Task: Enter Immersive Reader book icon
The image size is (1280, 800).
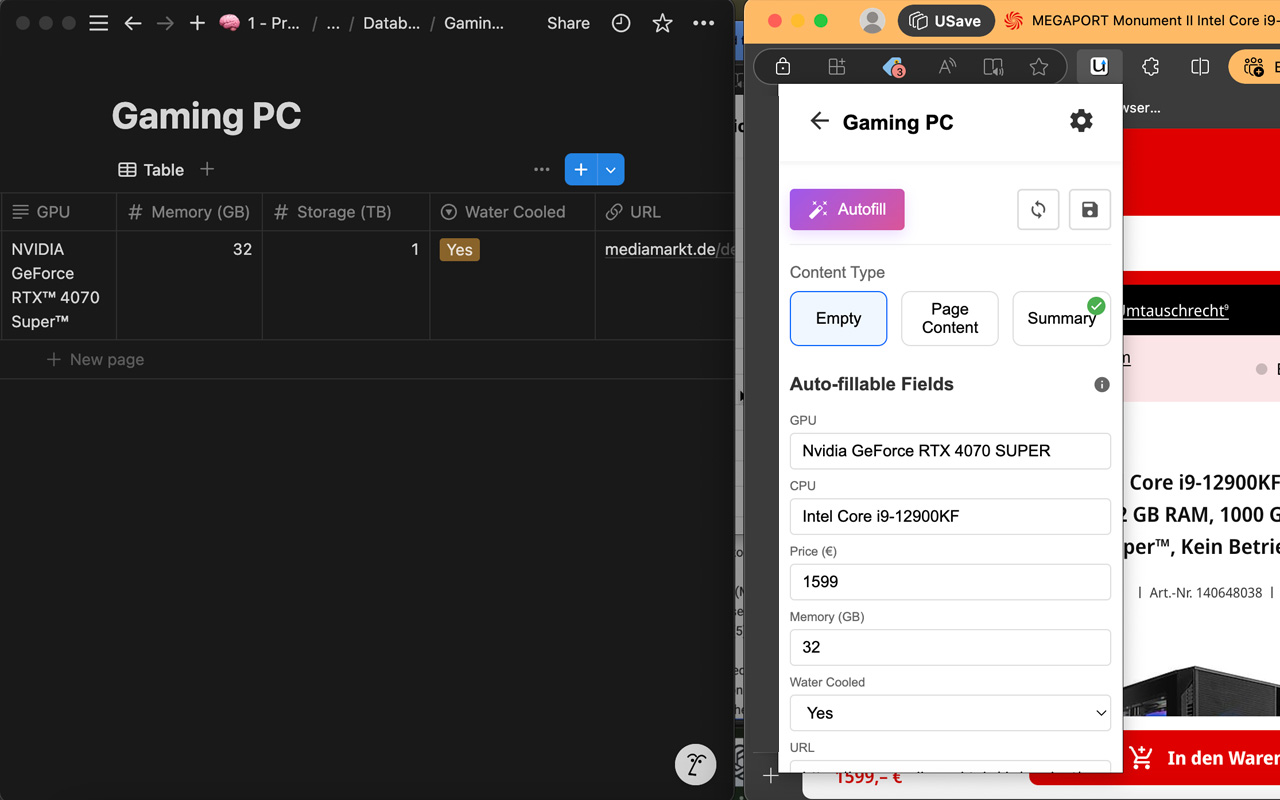Action: 993,67
